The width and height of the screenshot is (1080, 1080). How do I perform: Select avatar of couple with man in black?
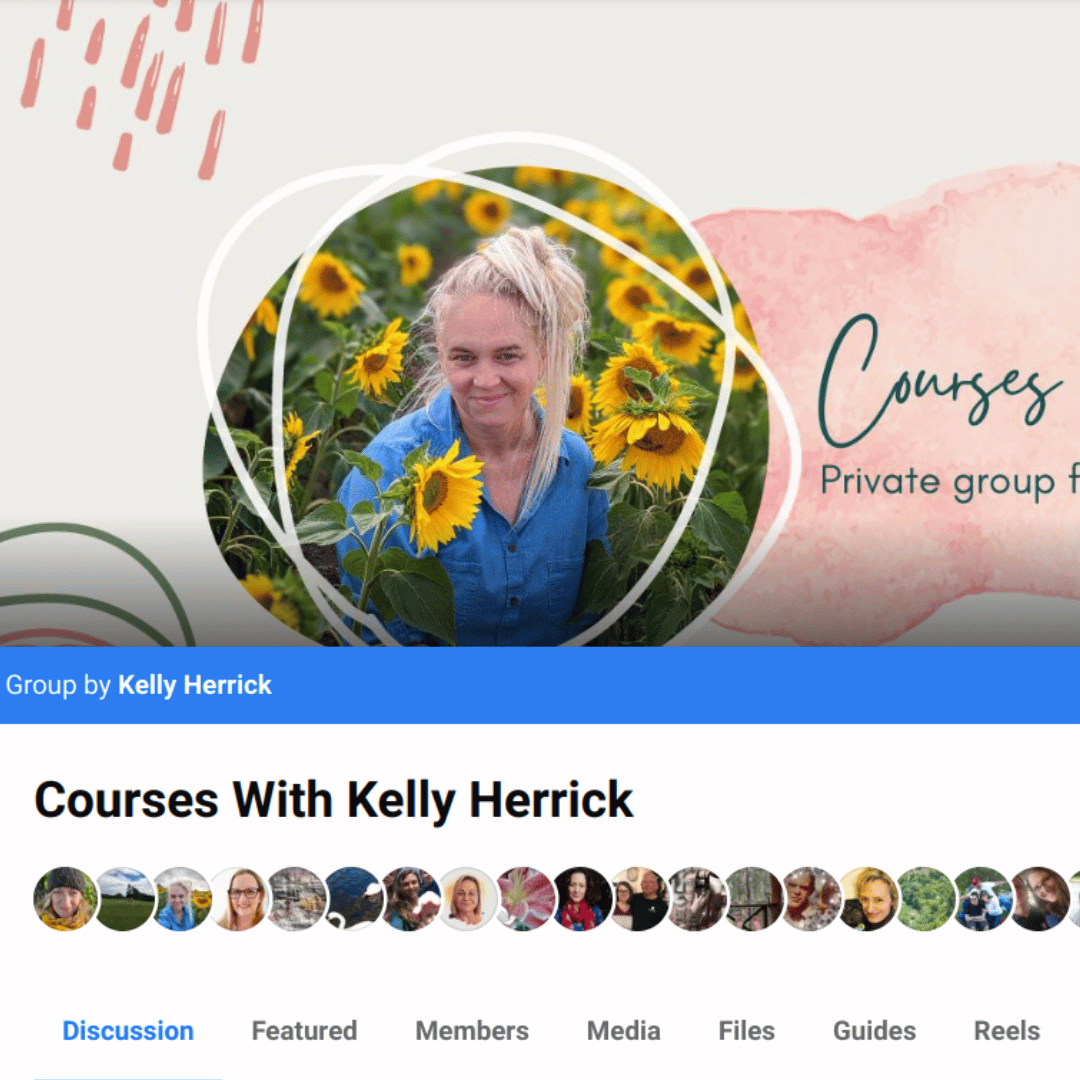click(x=639, y=899)
